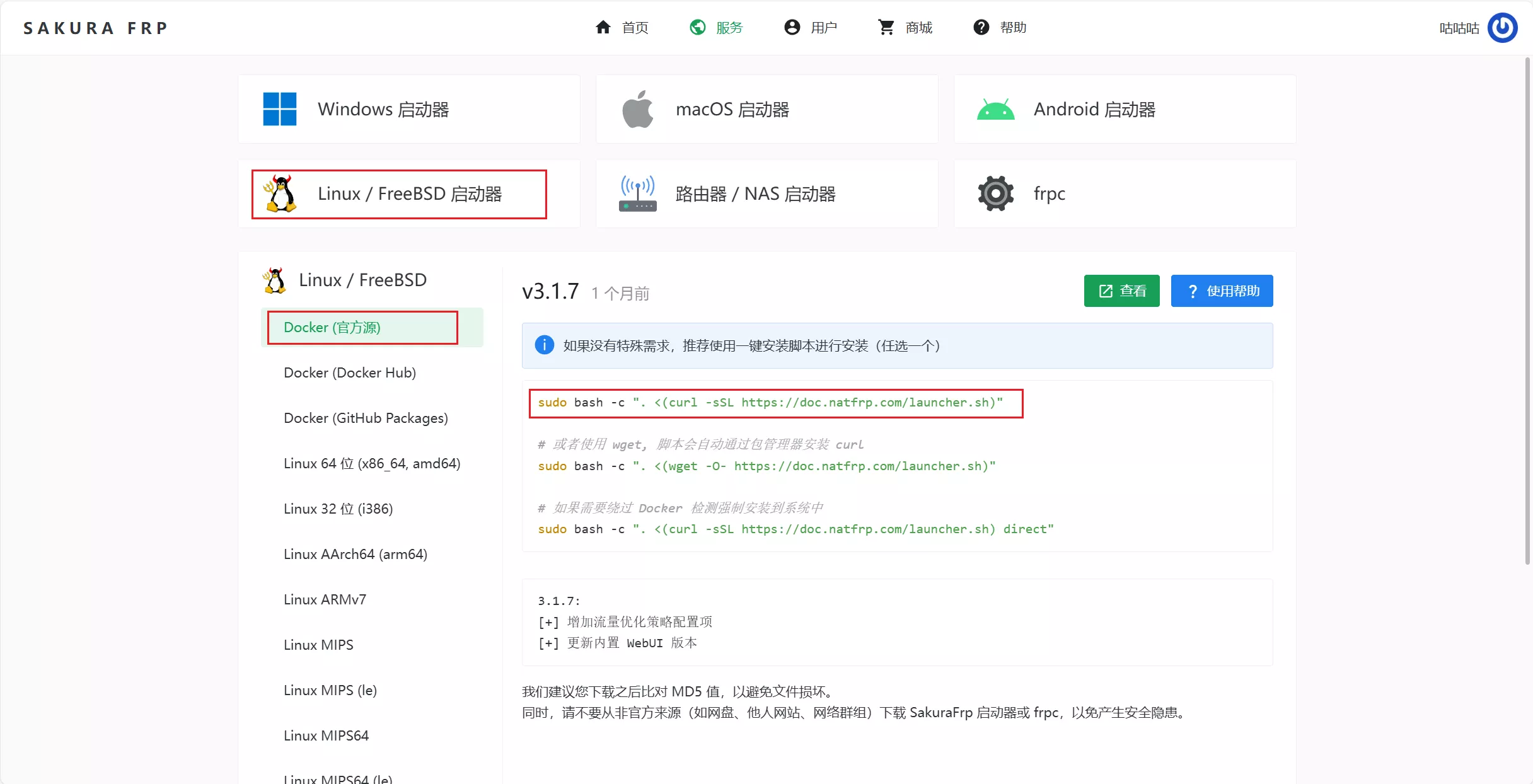Click the curl launcher.sh install command
This screenshot has width=1533, height=784.
770,403
